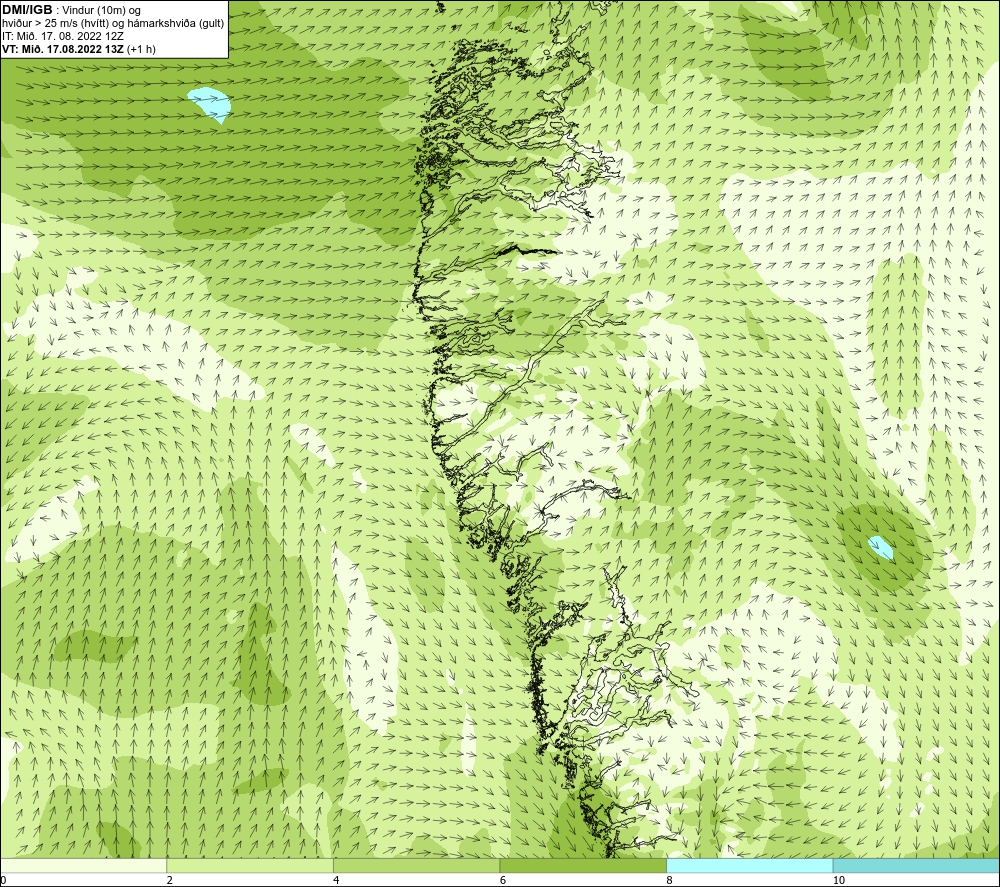Image resolution: width=1000 pixels, height=887 pixels.
Task: Click the 6–8 m/s dark green legend swatch
Action: pyautogui.click(x=583, y=865)
